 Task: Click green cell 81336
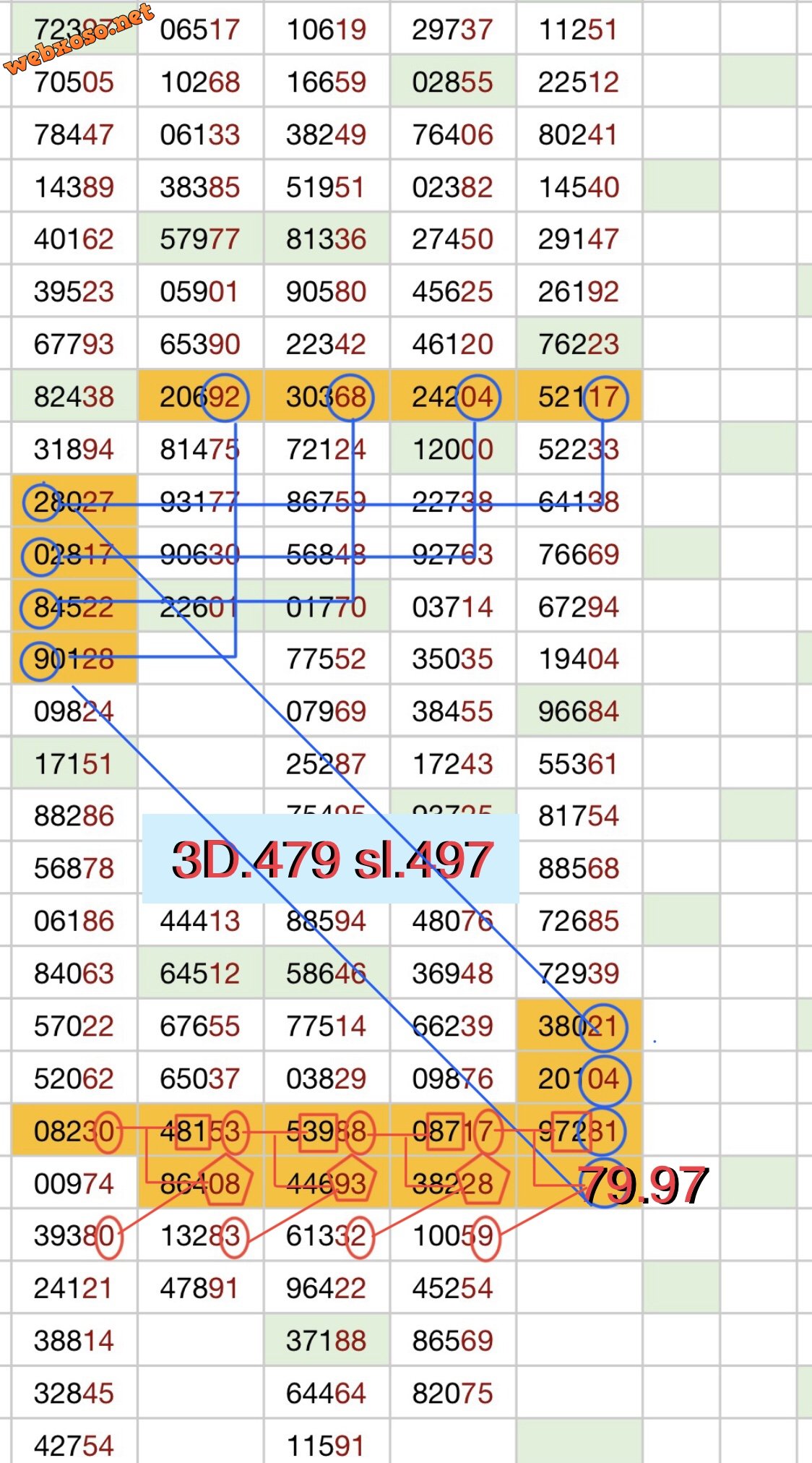pos(327,239)
